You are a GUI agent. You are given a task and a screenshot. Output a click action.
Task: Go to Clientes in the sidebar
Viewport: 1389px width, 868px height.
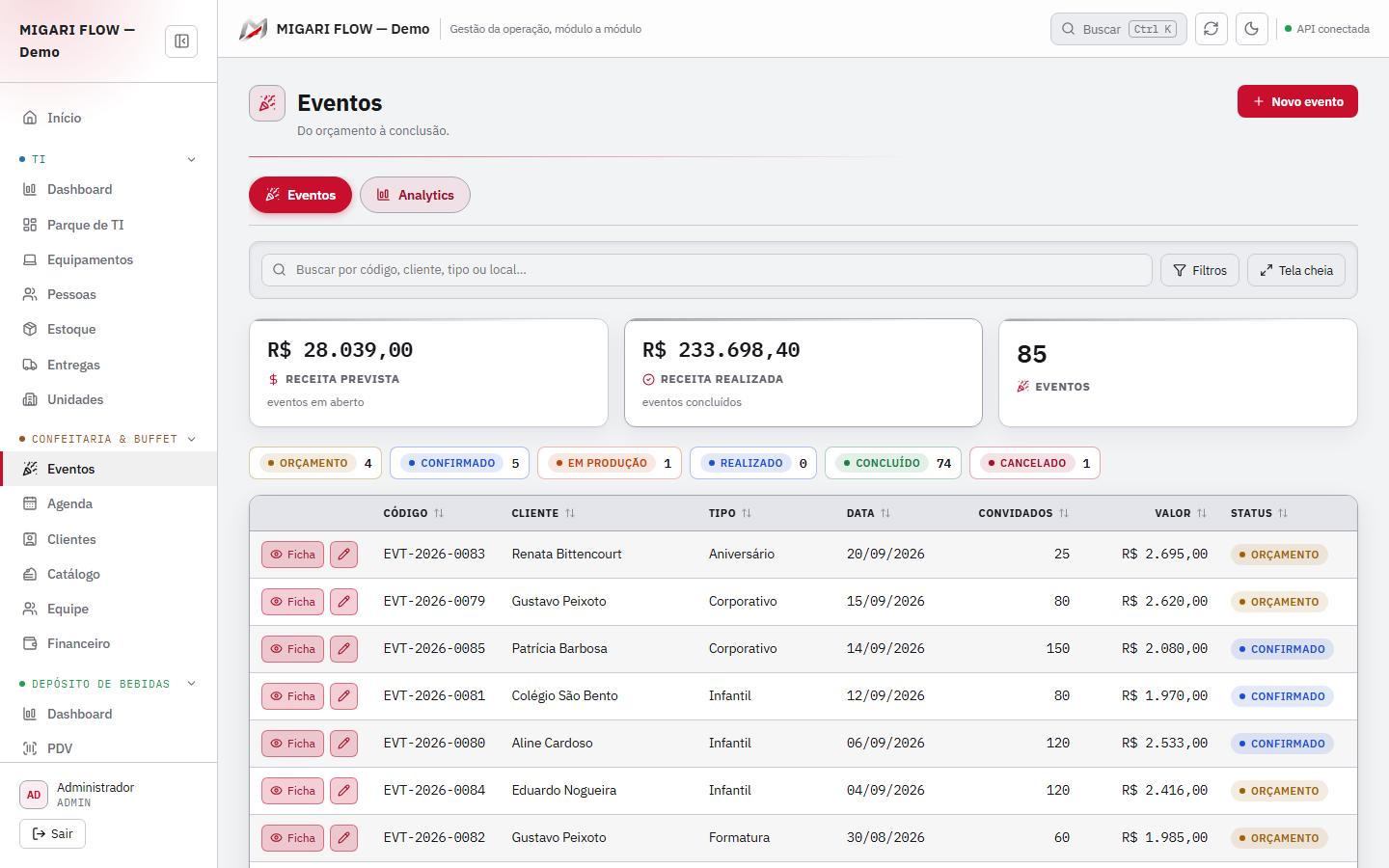click(108, 539)
